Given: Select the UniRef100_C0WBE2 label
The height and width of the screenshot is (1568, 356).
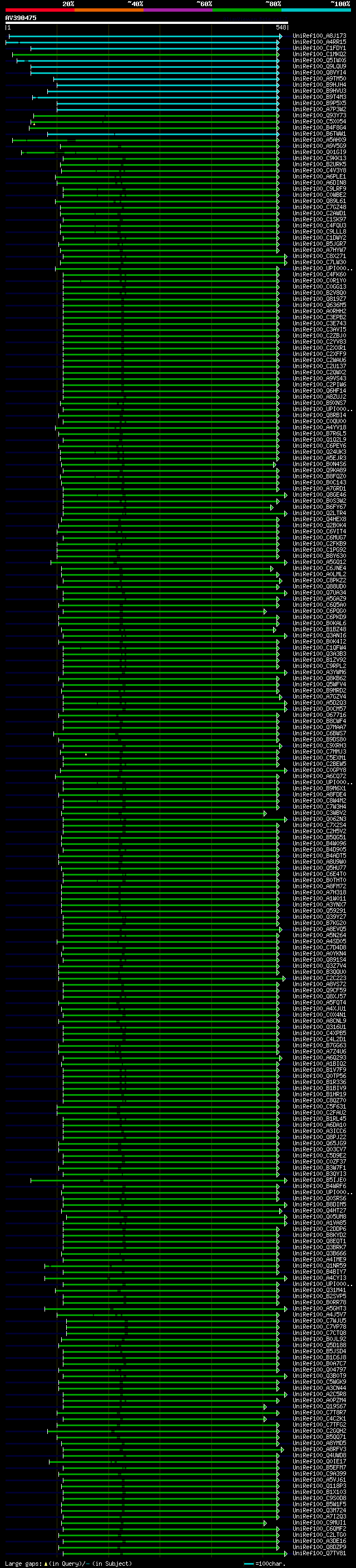Looking at the screenshot, I should [319, 195].
